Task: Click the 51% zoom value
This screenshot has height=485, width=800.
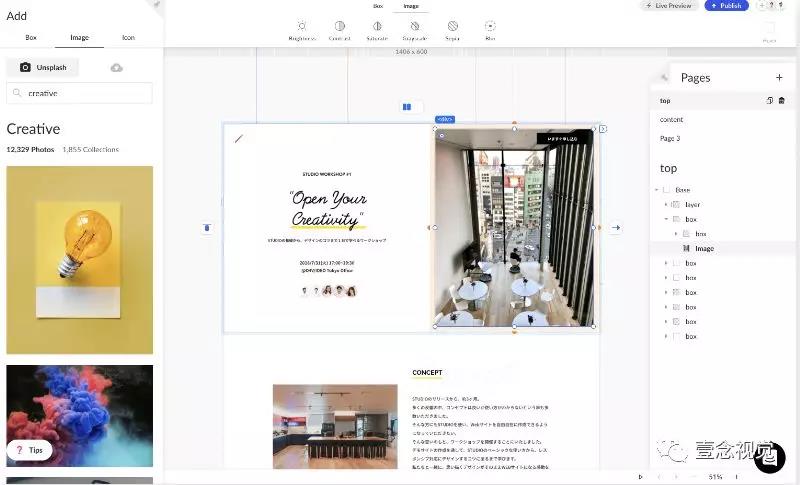Action: coord(715,477)
